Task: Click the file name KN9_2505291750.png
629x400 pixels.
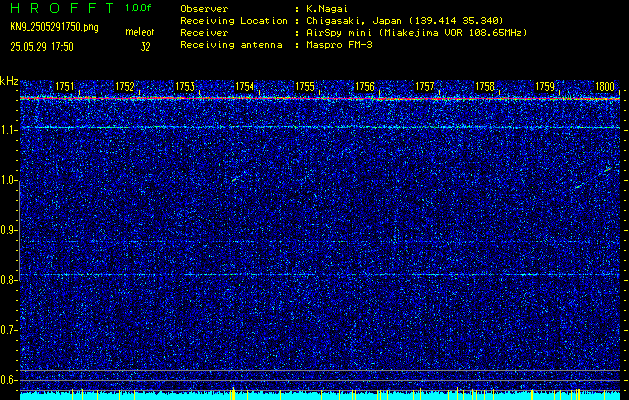Action: (54, 28)
